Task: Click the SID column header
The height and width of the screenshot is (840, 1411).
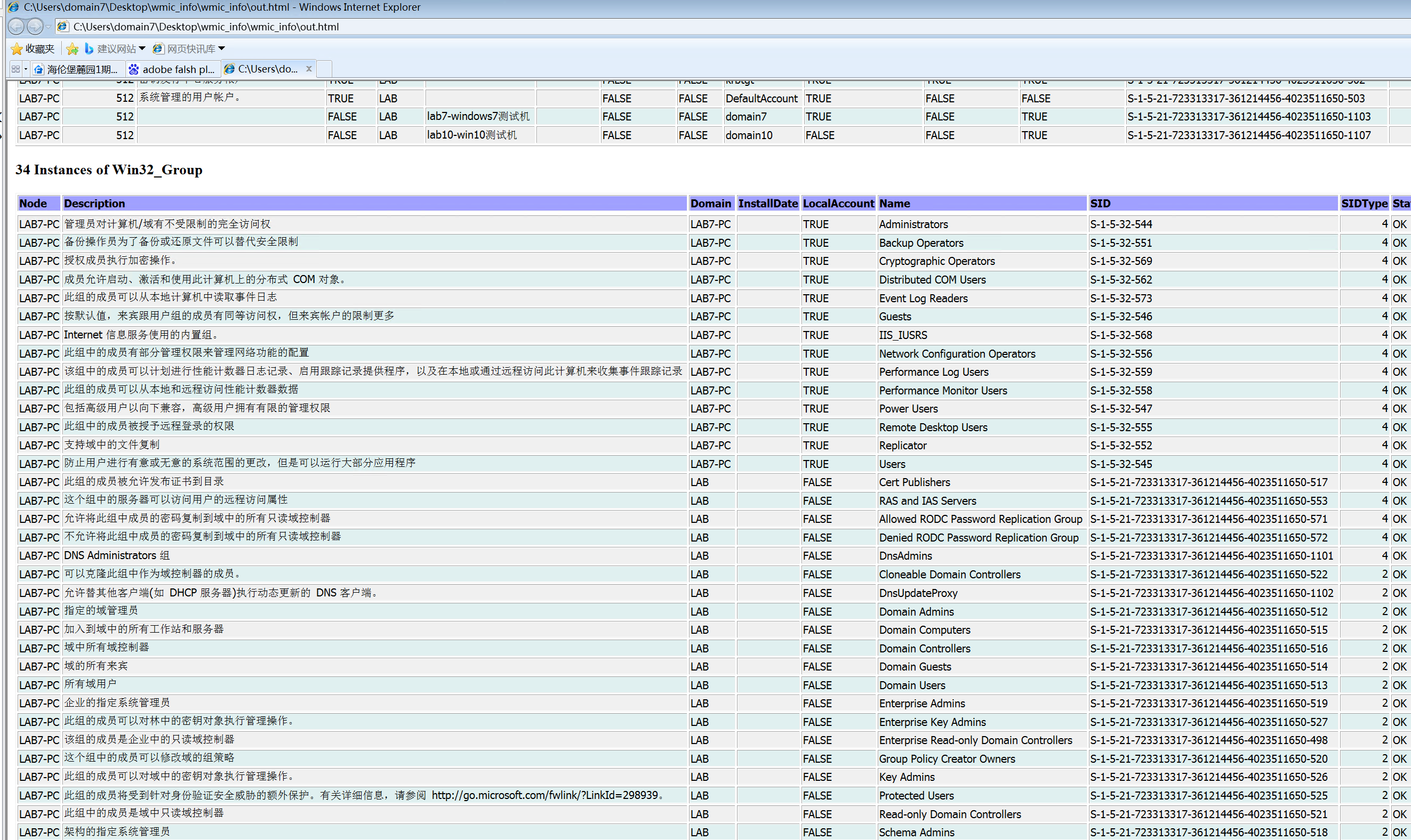Action: tap(1213, 203)
